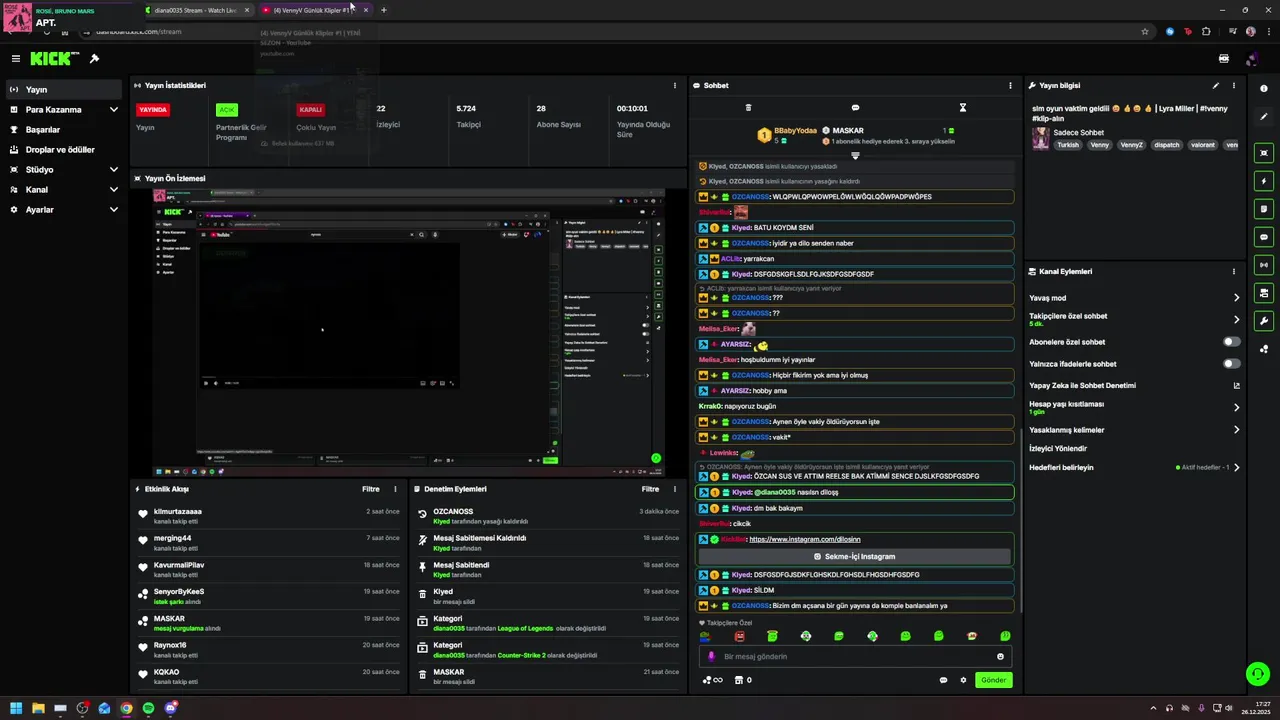Click the lightning bolt icon in right rail
1280x720 pixels.
pyautogui.click(x=1264, y=181)
